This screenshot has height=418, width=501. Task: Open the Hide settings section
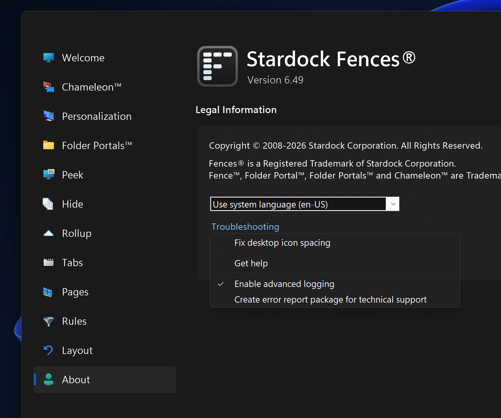(72, 204)
